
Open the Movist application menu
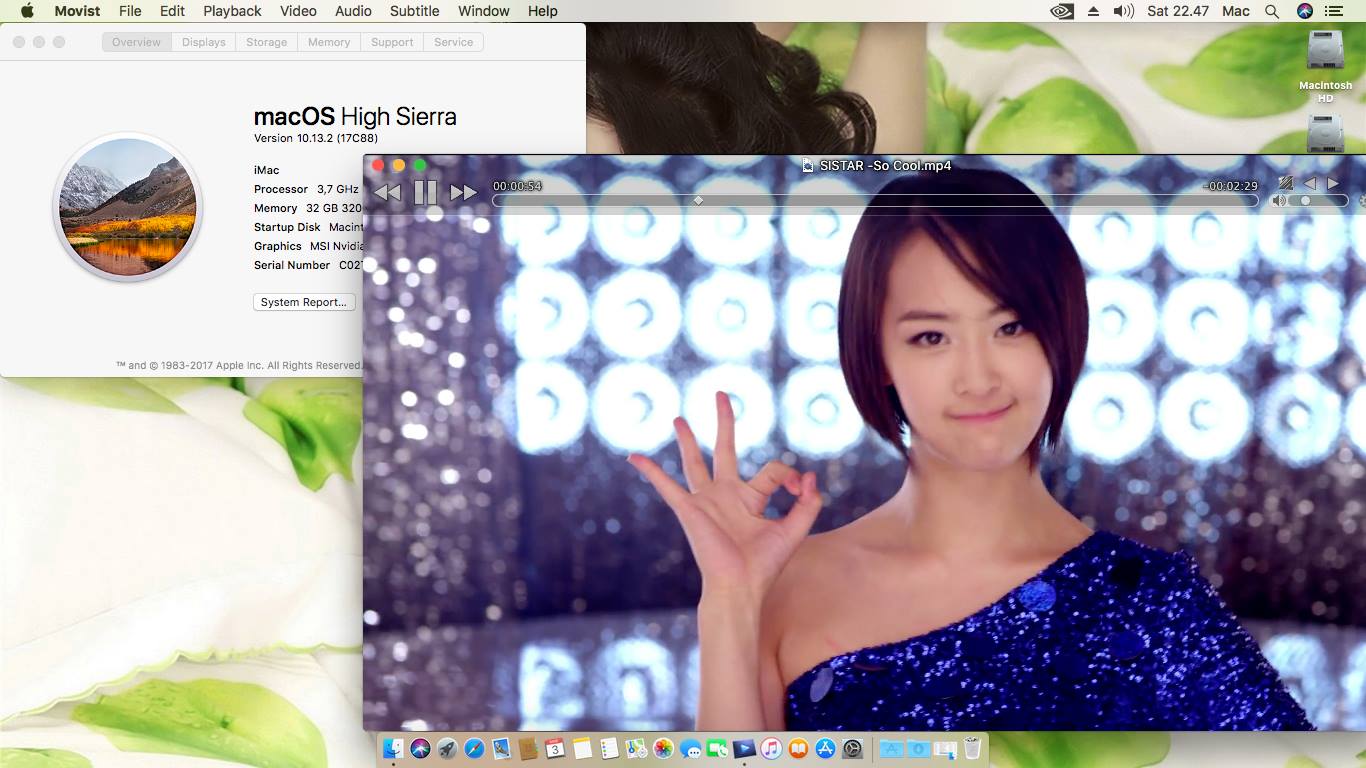click(x=77, y=11)
